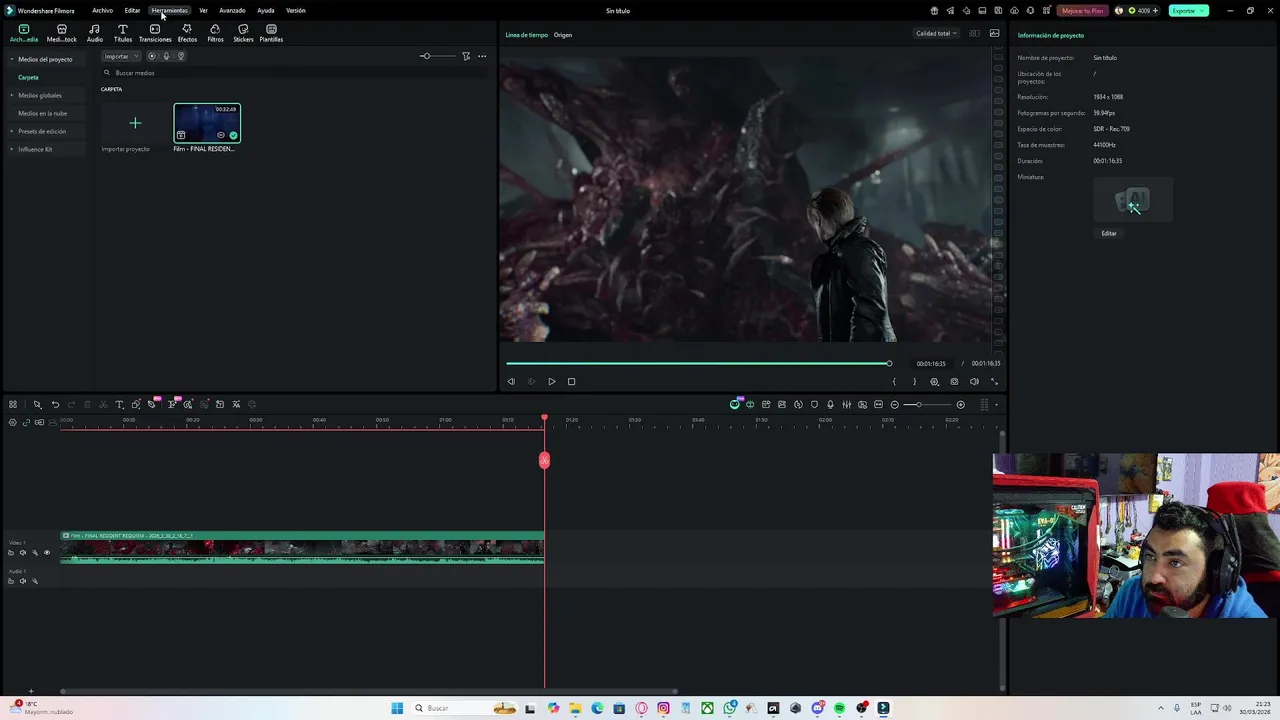The height and width of the screenshot is (720, 1280).
Task: Open the Editar menu
Action: (132, 10)
